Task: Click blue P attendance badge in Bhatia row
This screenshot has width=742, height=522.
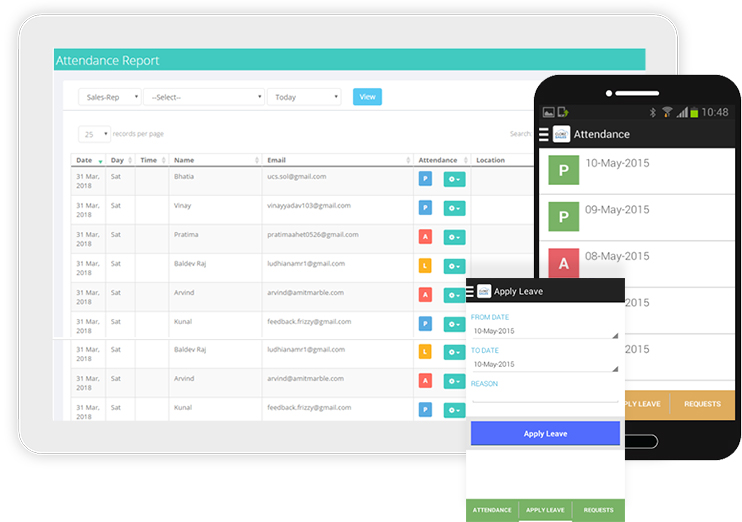Action: click(x=425, y=178)
